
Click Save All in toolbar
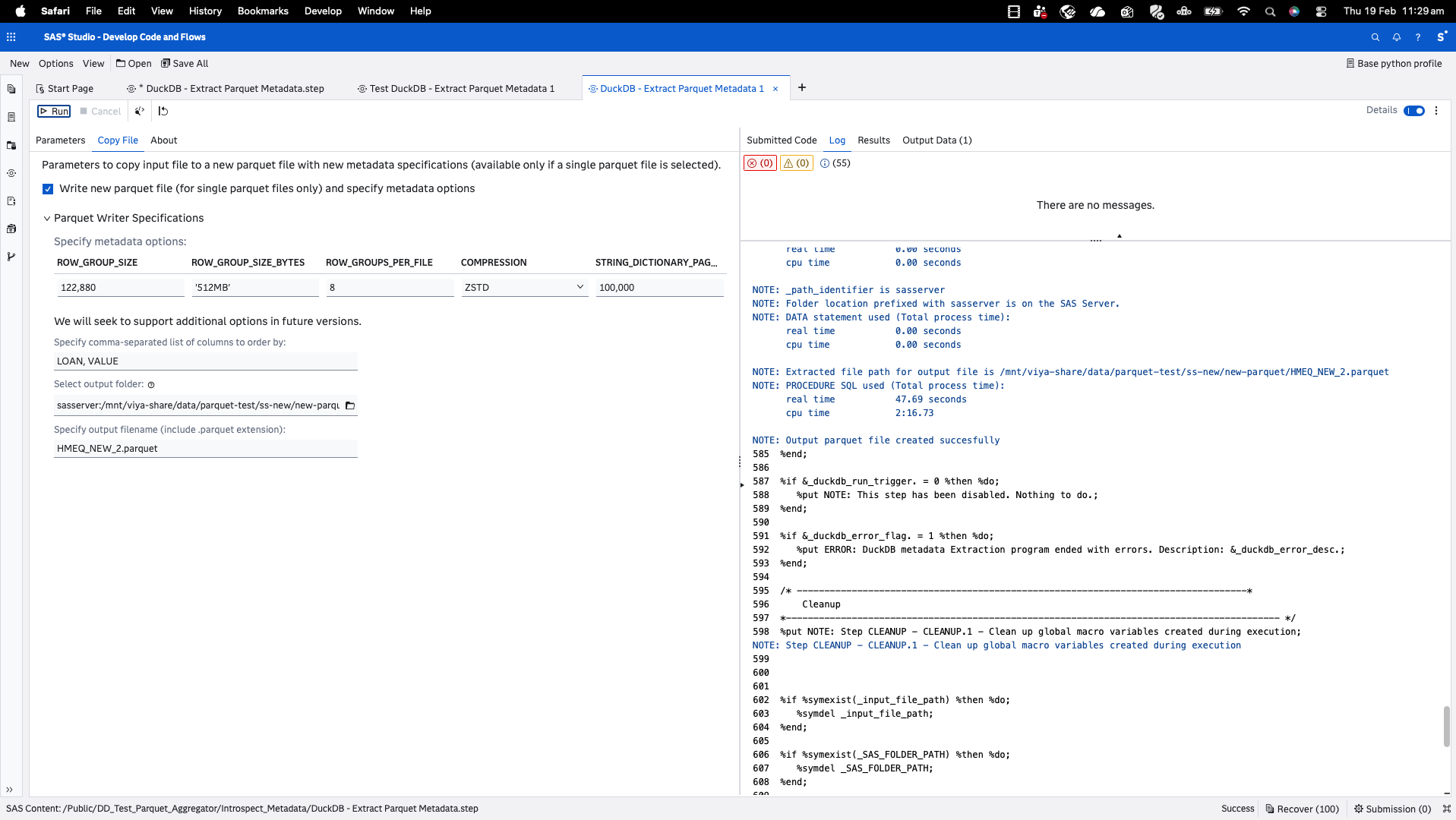[x=185, y=64]
